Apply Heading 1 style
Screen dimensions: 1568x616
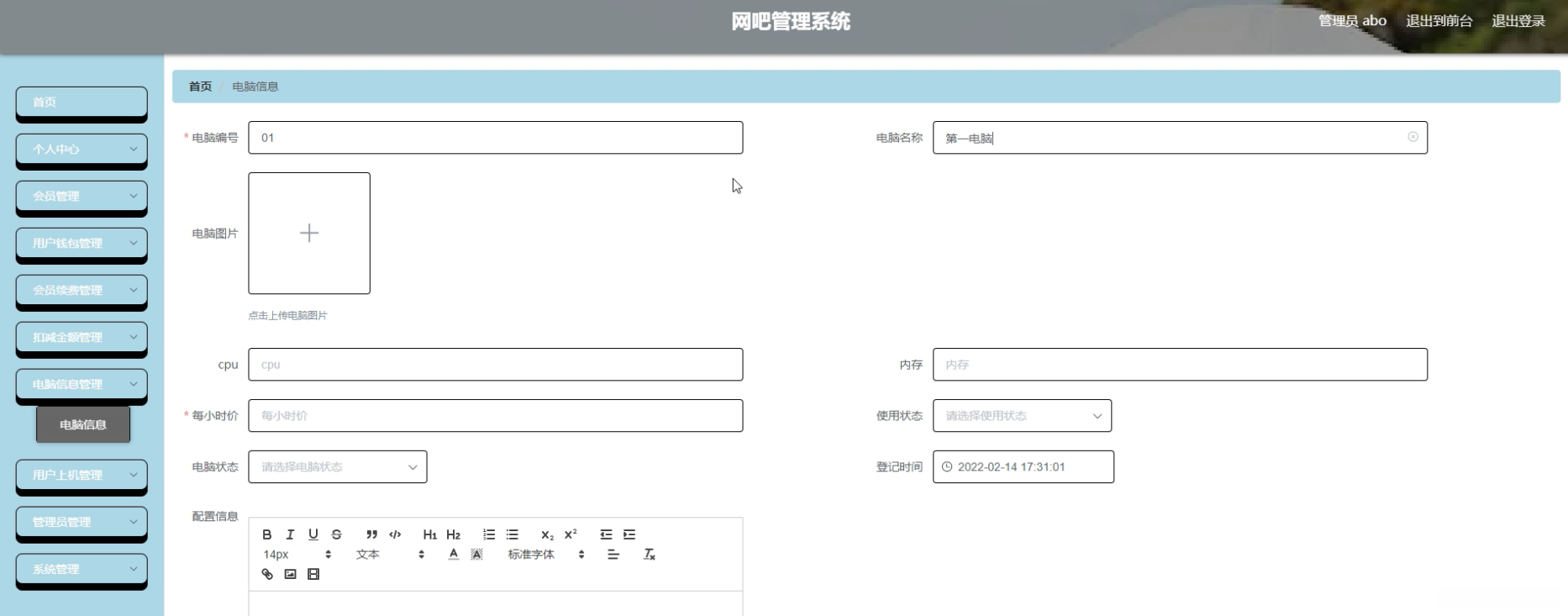click(430, 534)
